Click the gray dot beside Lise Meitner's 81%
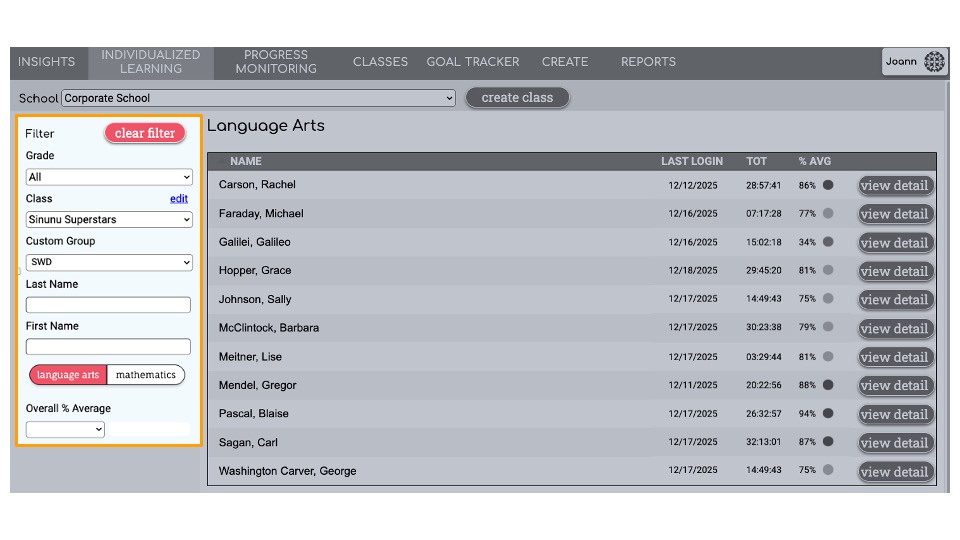Image resolution: width=960 pixels, height=540 pixels. click(828, 356)
